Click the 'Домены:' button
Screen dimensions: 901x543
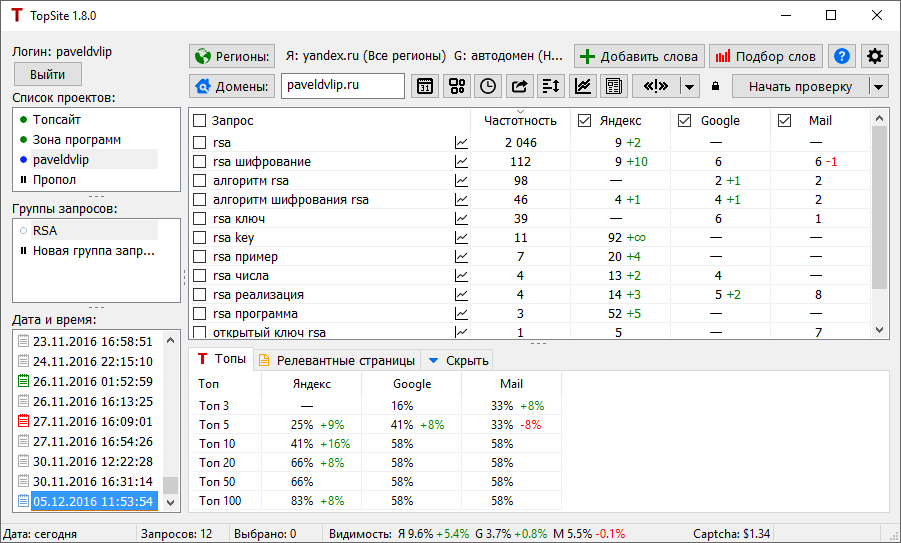point(232,87)
